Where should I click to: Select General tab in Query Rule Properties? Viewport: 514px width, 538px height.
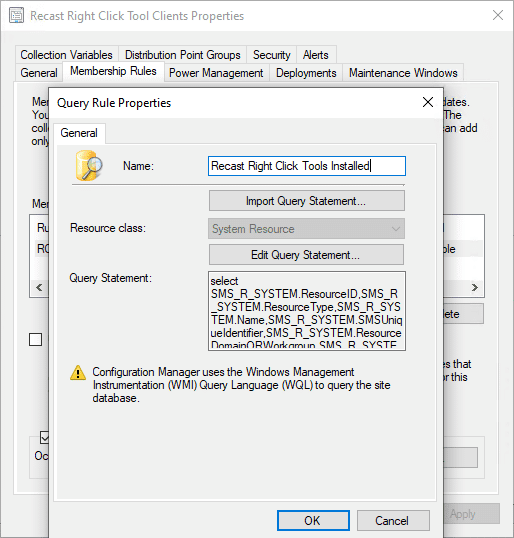(x=79, y=133)
